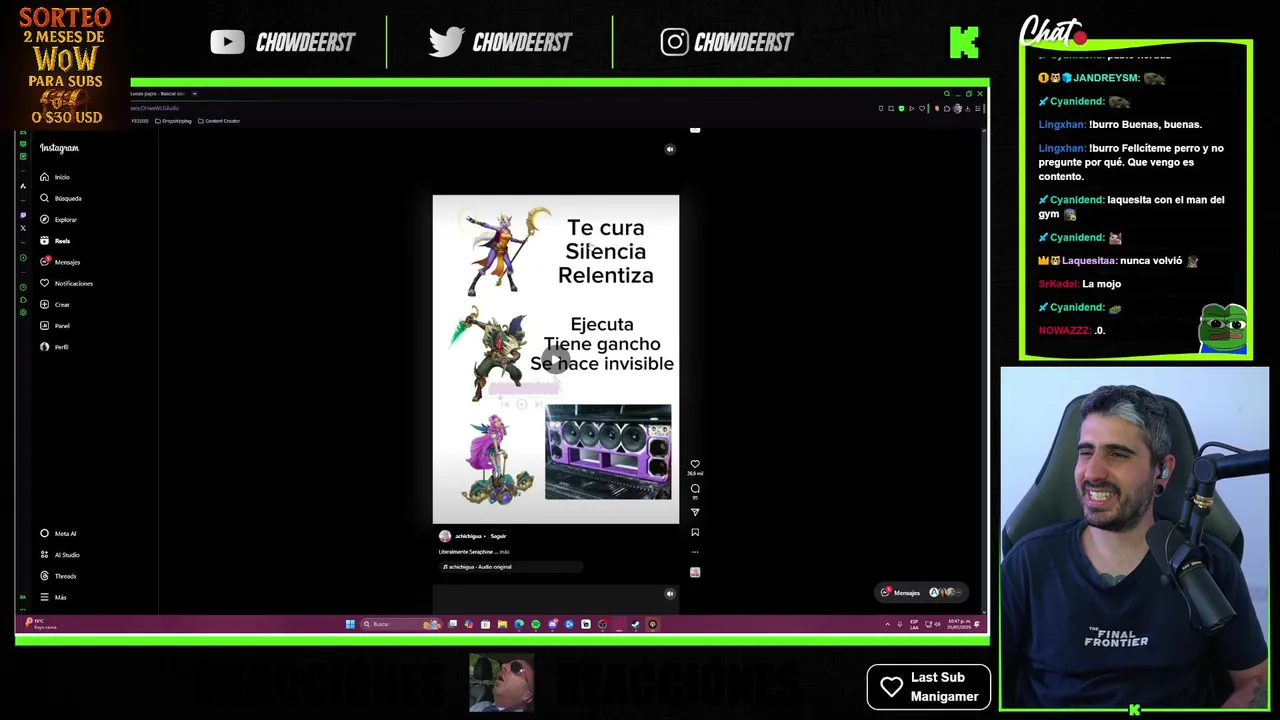Screen dimensions: 1280x720
Task: Open ChowdeerST Twitter banner
Action: [x=500, y=42]
